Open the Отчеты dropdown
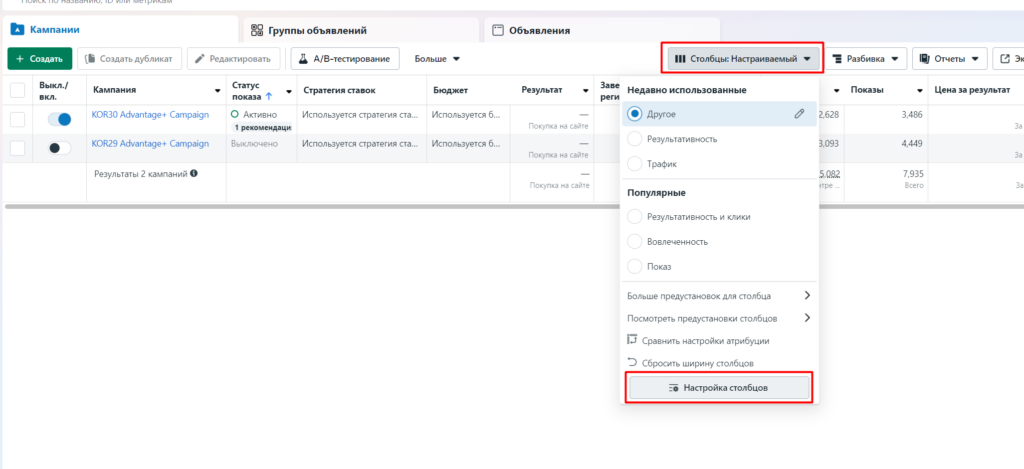Screen dimensions: 1024x469 coord(949,59)
